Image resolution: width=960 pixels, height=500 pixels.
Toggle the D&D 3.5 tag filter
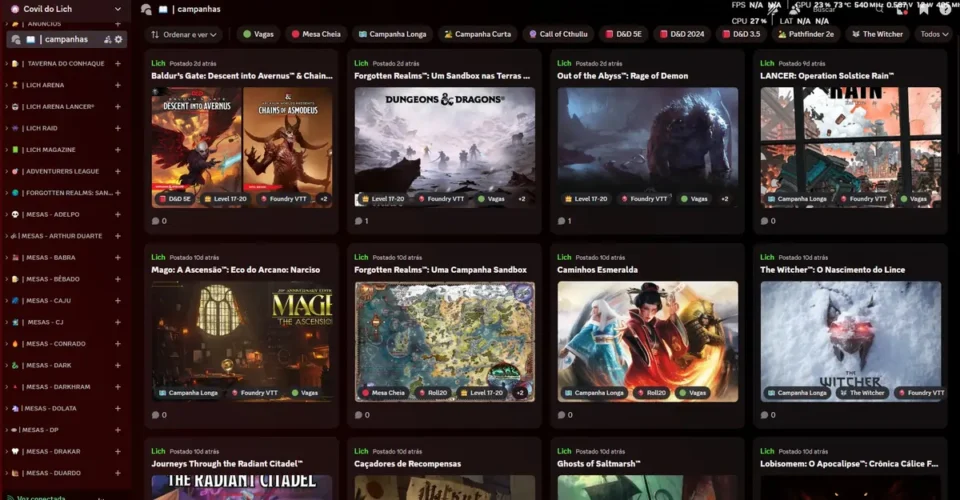741,34
